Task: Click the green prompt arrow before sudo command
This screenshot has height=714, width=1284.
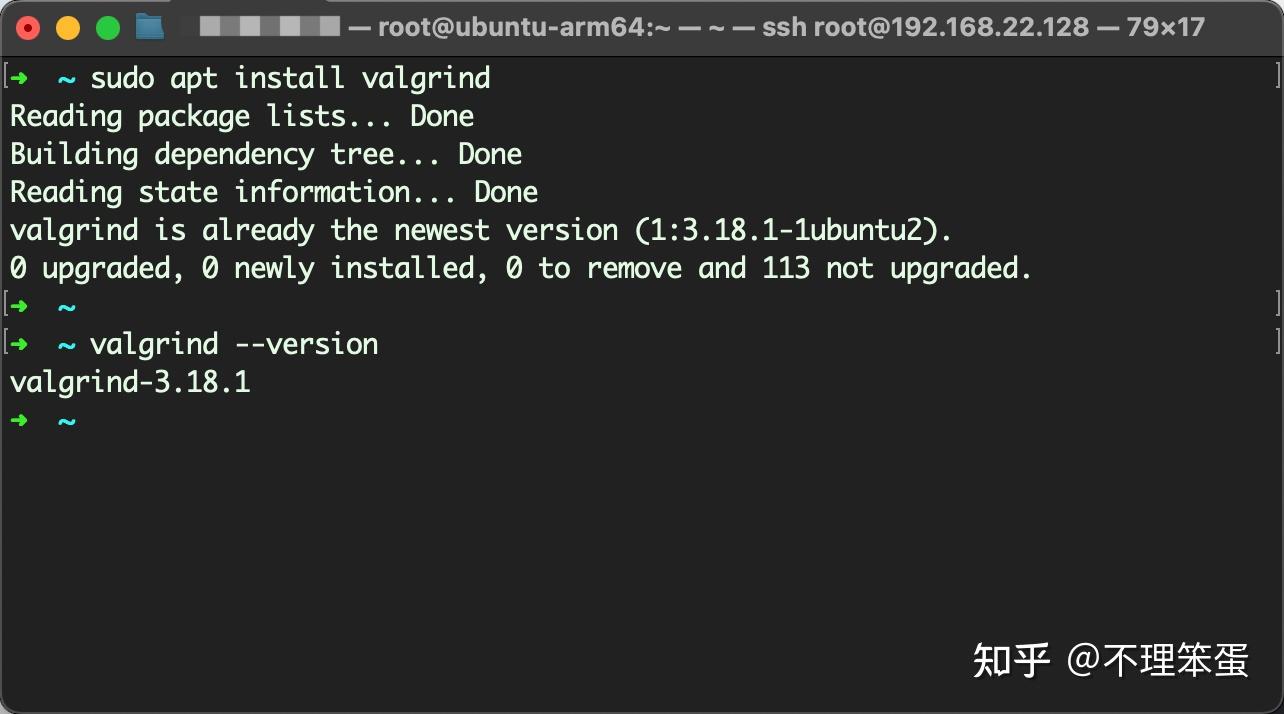Action: 19,78
